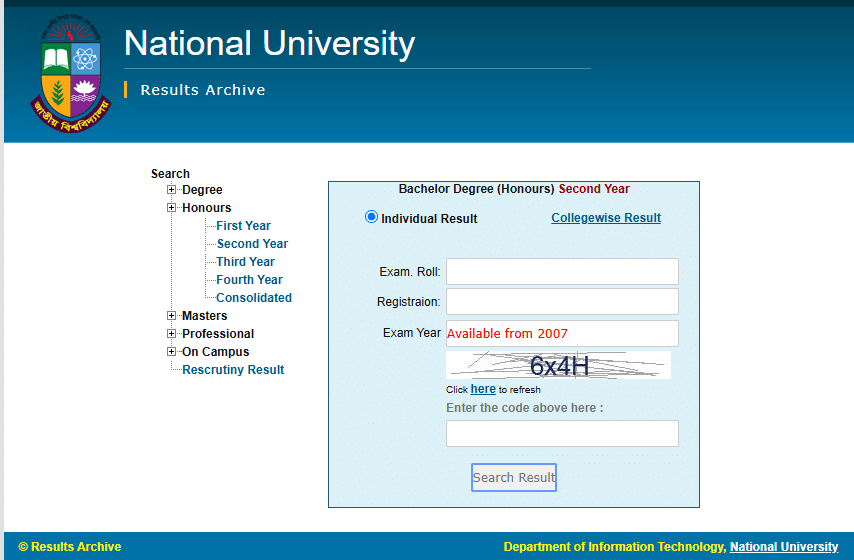
Task: Select the Individual Result radio button
Action: pyautogui.click(x=371, y=217)
